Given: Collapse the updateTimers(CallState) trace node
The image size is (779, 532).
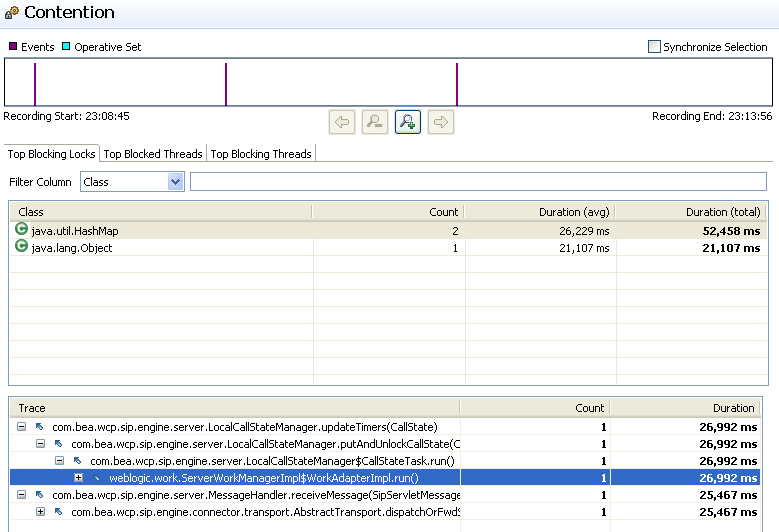Looking at the screenshot, I should click(x=22, y=427).
